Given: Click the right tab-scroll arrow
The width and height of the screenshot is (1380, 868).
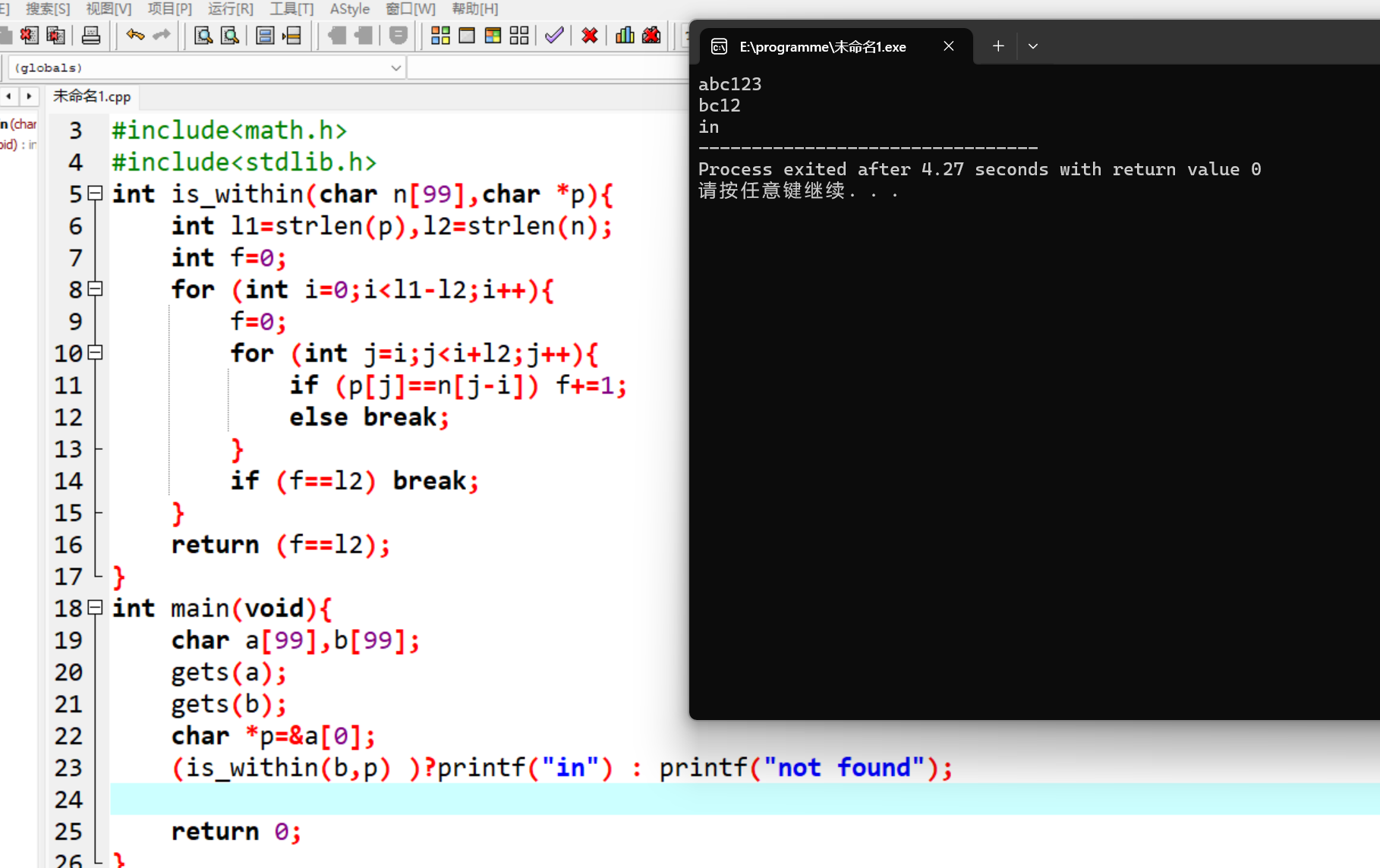Looking at the screenshot, I should click(x=29, y=96).
